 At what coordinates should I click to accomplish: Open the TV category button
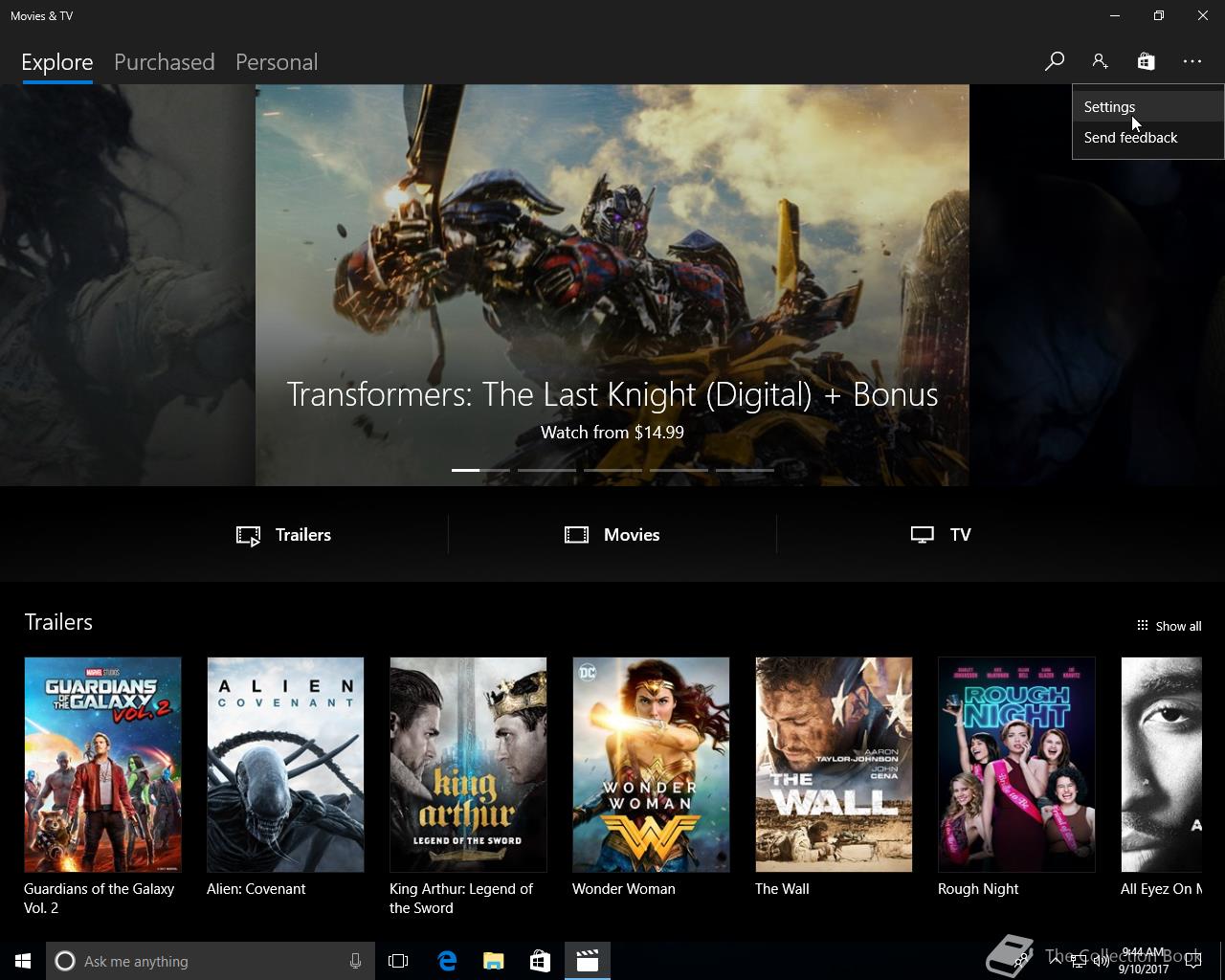click(941, 535)
